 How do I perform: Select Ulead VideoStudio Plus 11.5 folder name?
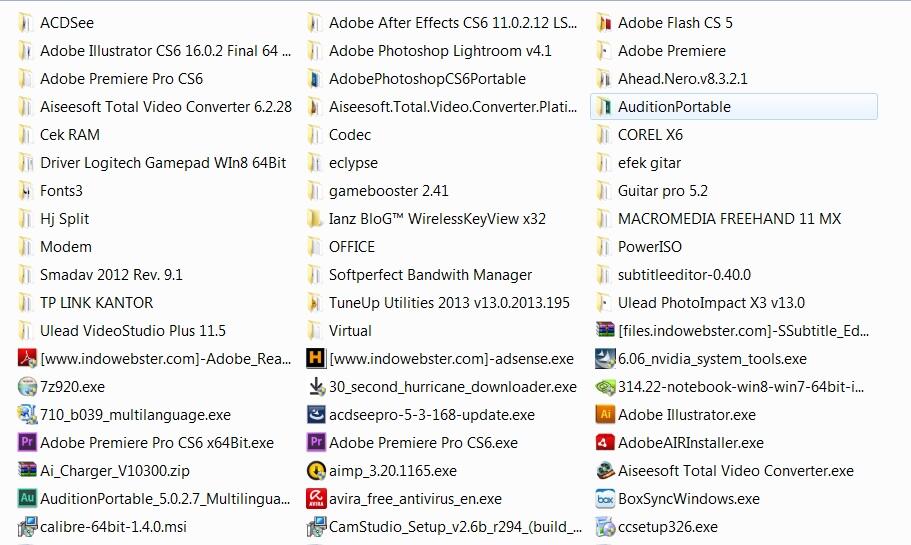pos(132,331)
